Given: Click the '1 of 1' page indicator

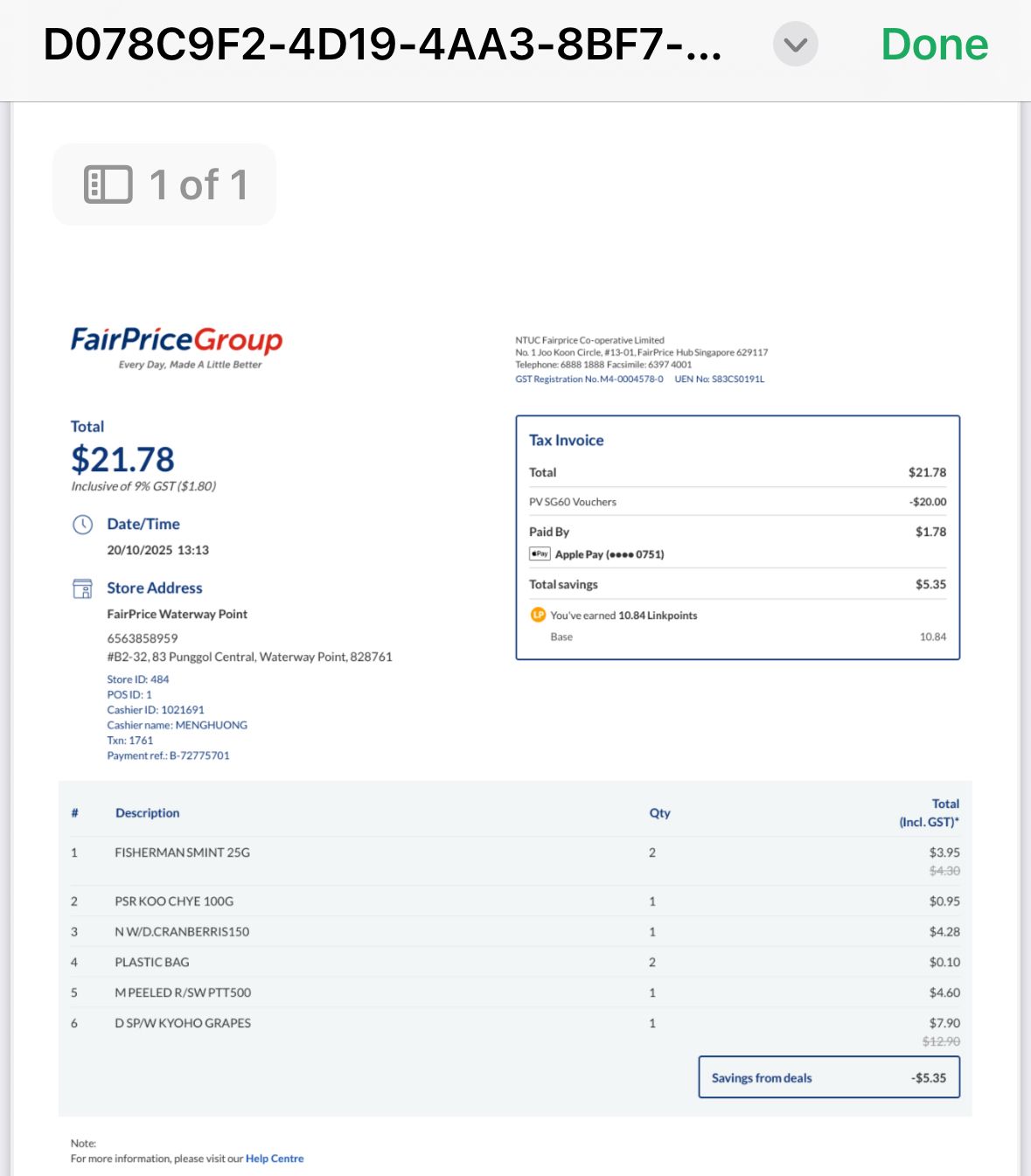Looking at the screenshot, I should (x=199, y=184).
